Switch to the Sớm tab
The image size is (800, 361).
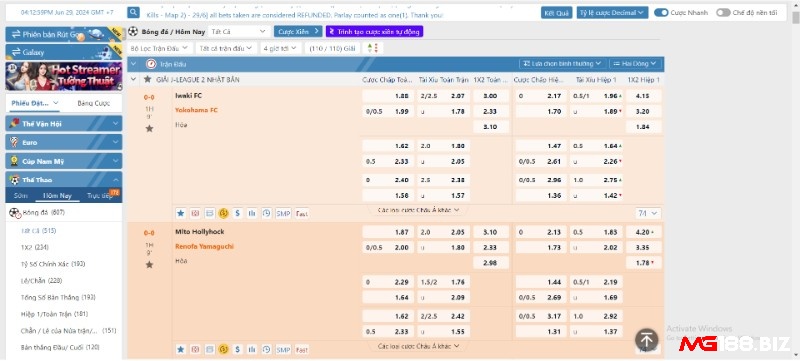tap(21, 196)
